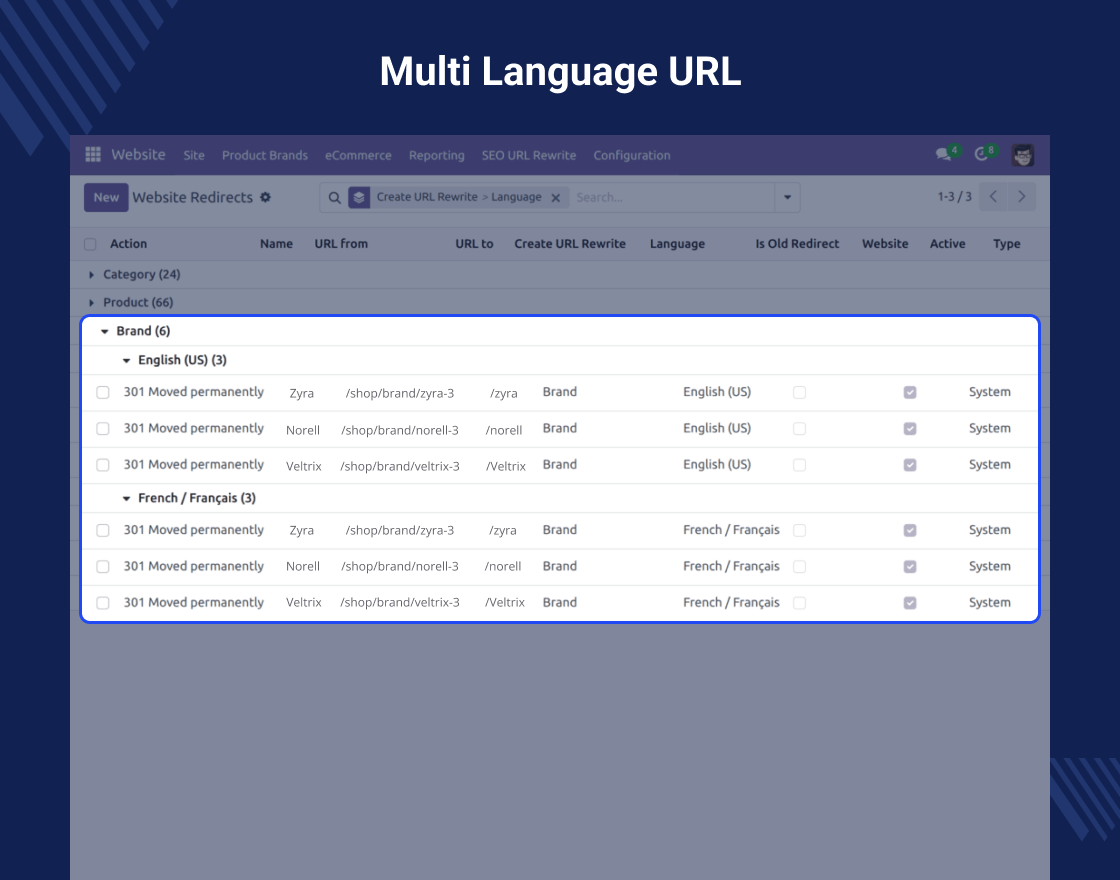Select the English Norell row checkbox
Image resolution: width=1120 pixels, height=880 pixels.
coord(103,429)
